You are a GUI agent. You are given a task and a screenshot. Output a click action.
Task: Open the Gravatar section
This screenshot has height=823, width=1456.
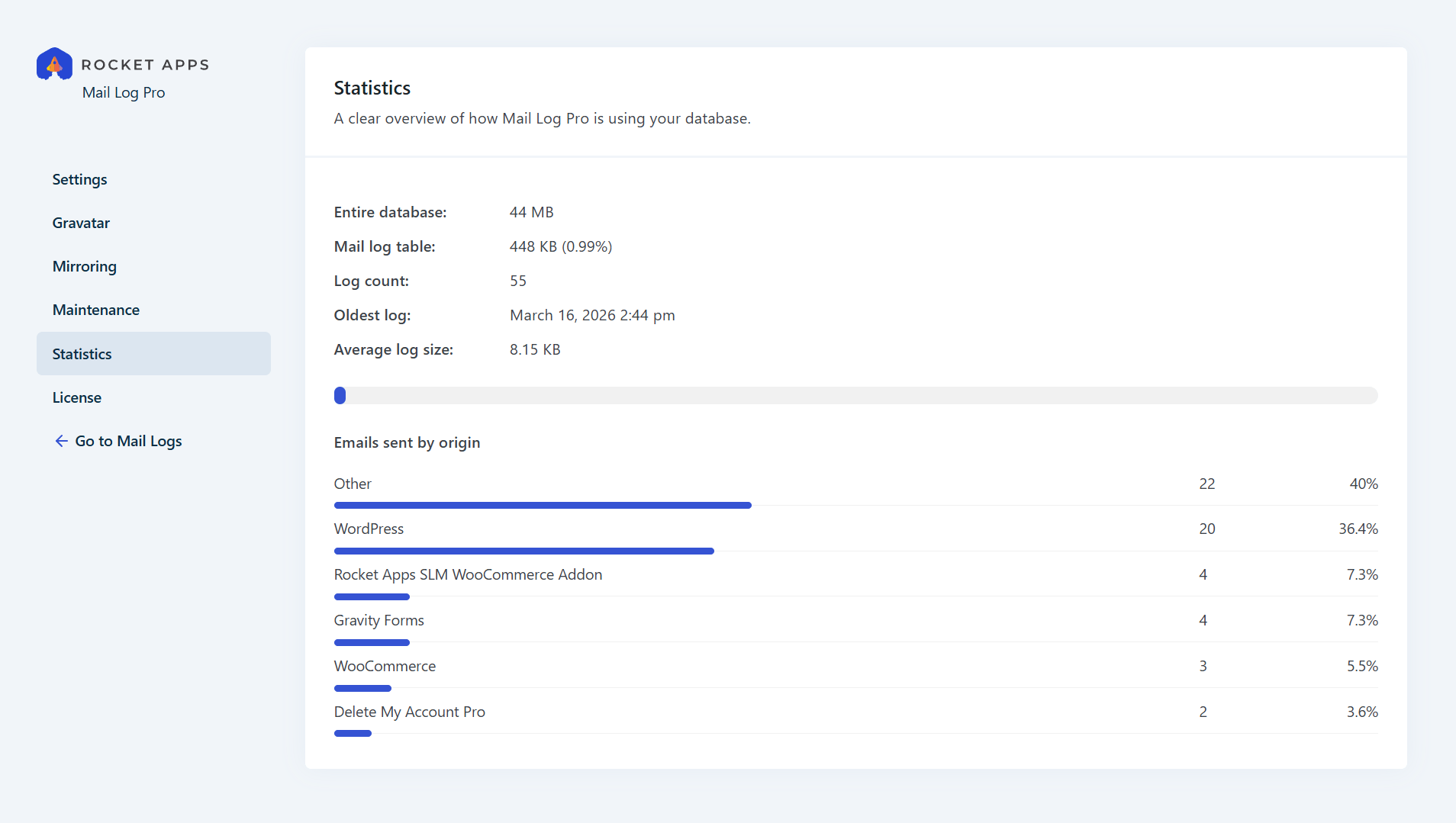coord(81,223)
